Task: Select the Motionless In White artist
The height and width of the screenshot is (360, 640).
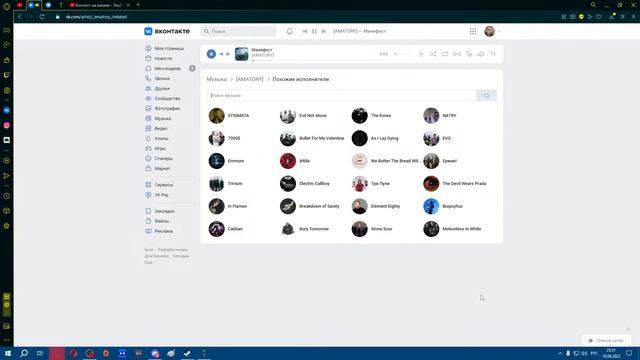Action: coord(452,229)
